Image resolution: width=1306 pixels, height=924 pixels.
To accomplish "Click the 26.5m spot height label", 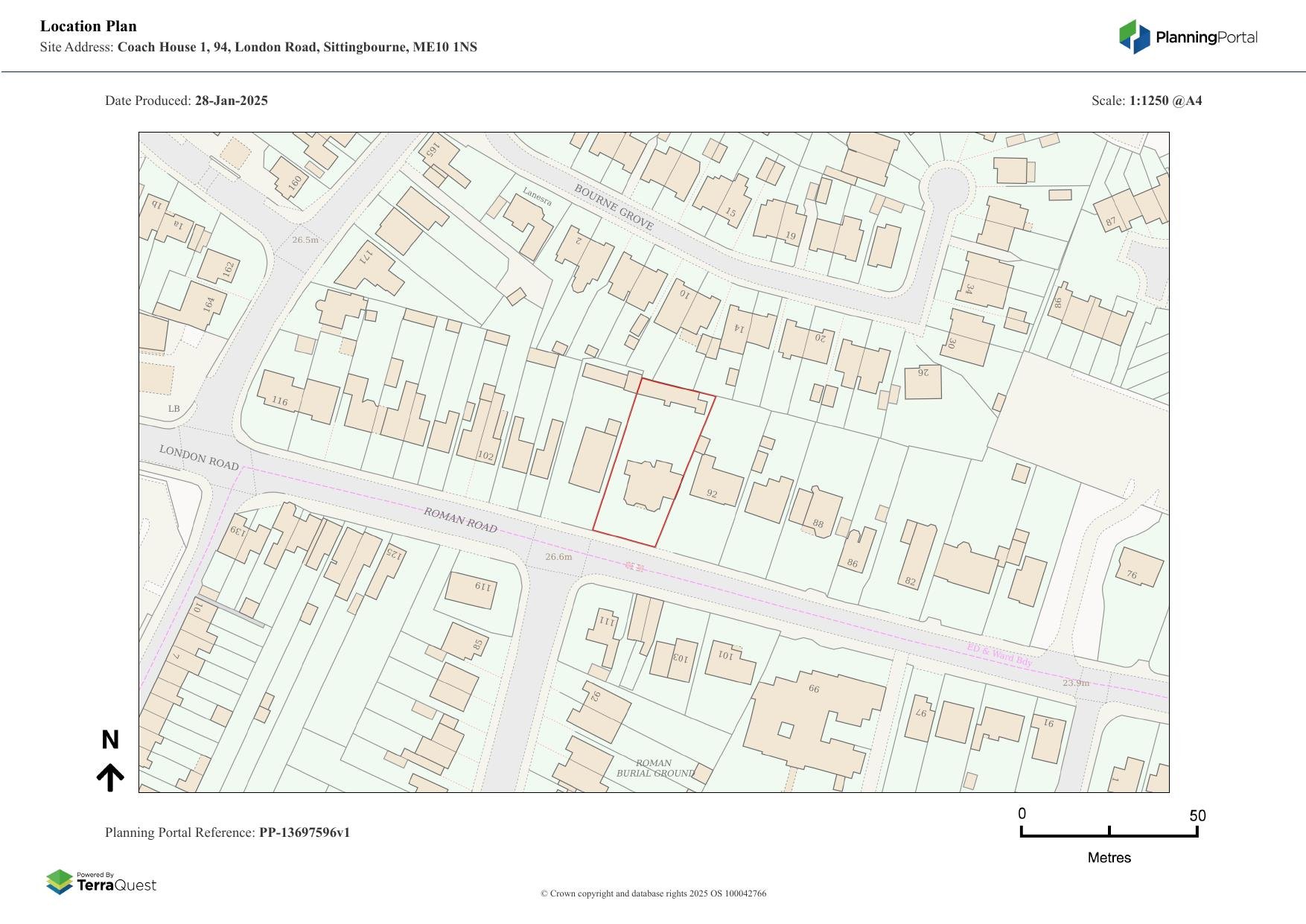I will pos(305,240).
